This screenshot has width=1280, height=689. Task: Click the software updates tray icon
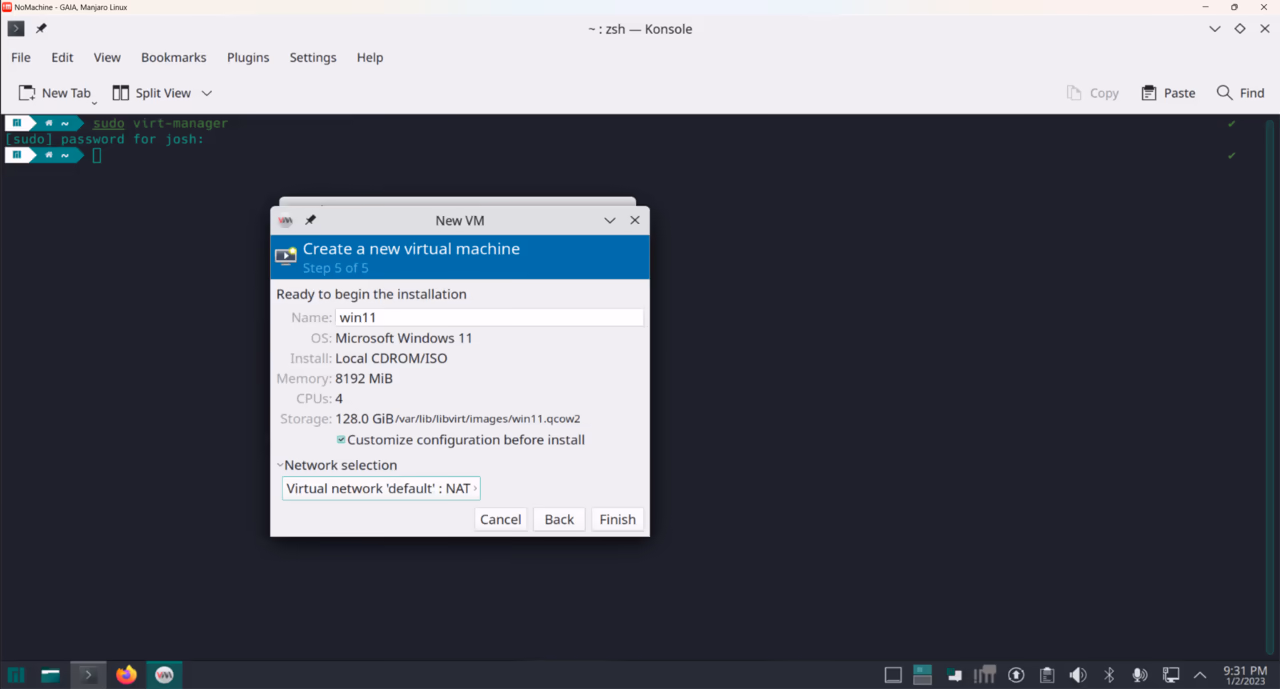1016,674
